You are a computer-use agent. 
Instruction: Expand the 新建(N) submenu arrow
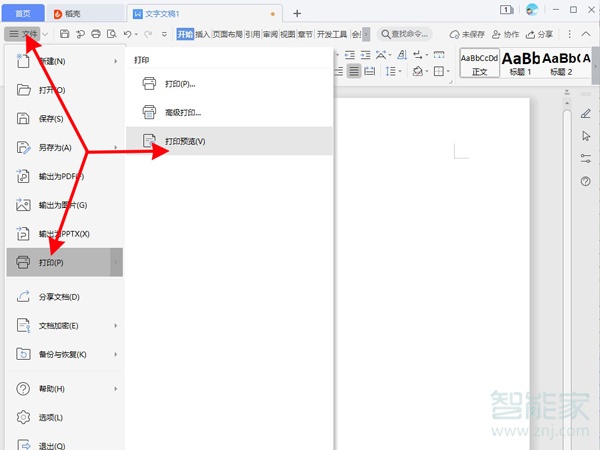pos(116,61)
